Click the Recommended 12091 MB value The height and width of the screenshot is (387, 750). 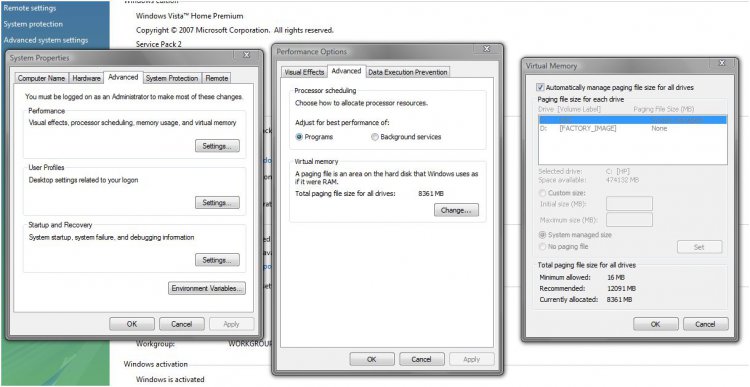621,288
